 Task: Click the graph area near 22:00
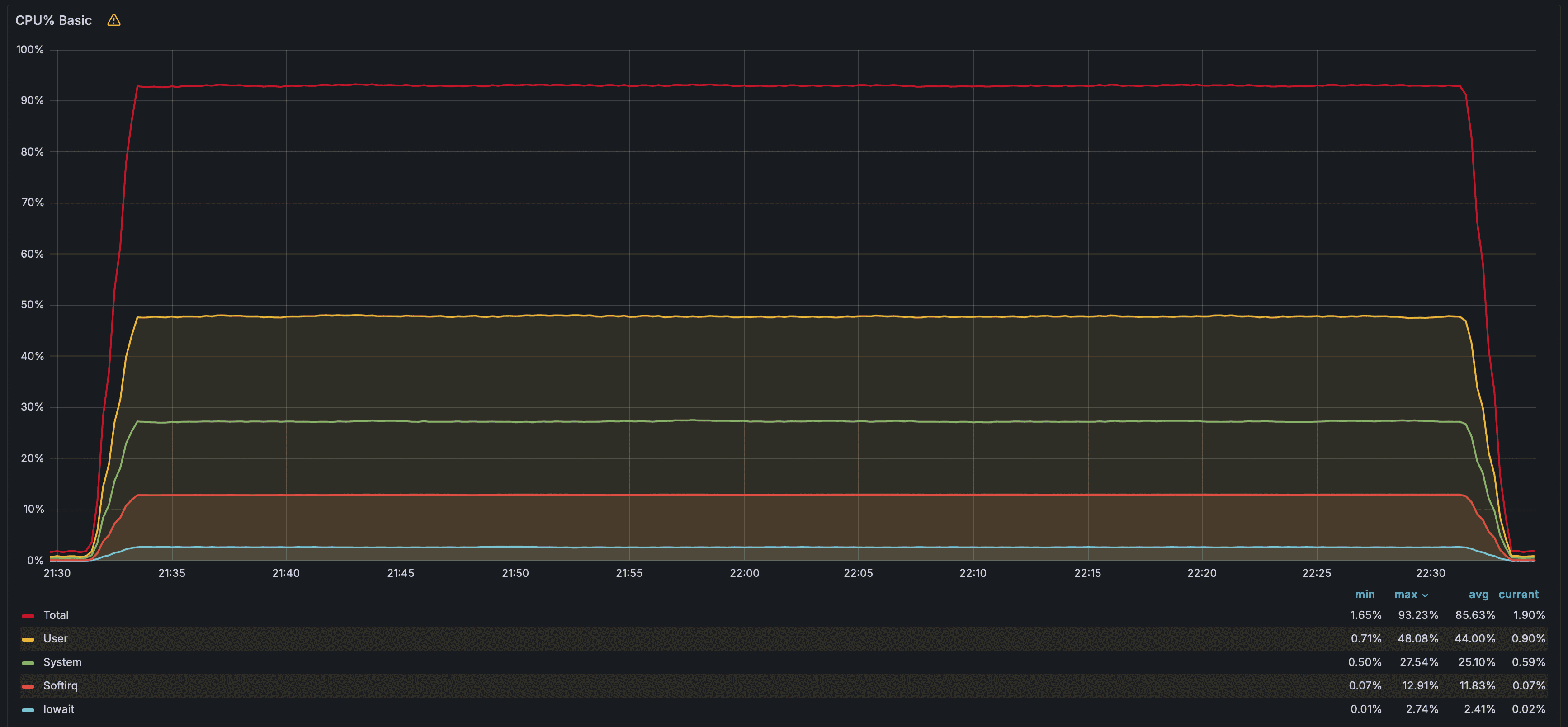point(745,304)
